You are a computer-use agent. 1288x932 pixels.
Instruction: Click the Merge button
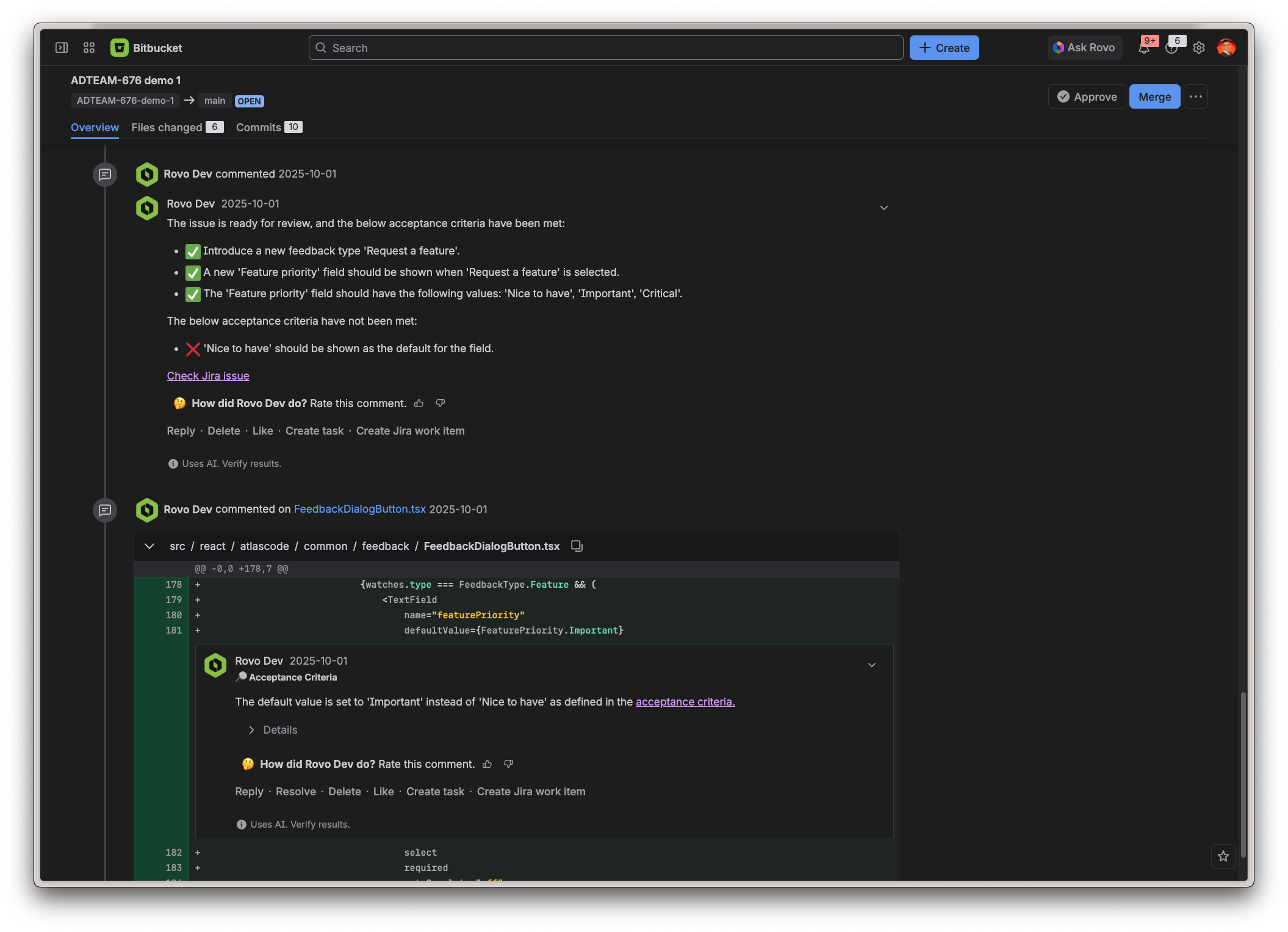[1154, 97]
